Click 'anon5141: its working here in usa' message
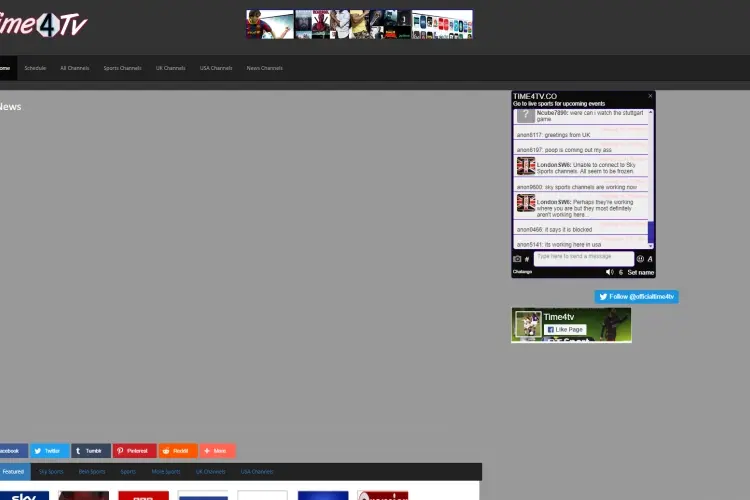The height and width of the screenshot is (500, 750). tap(559, 244)
